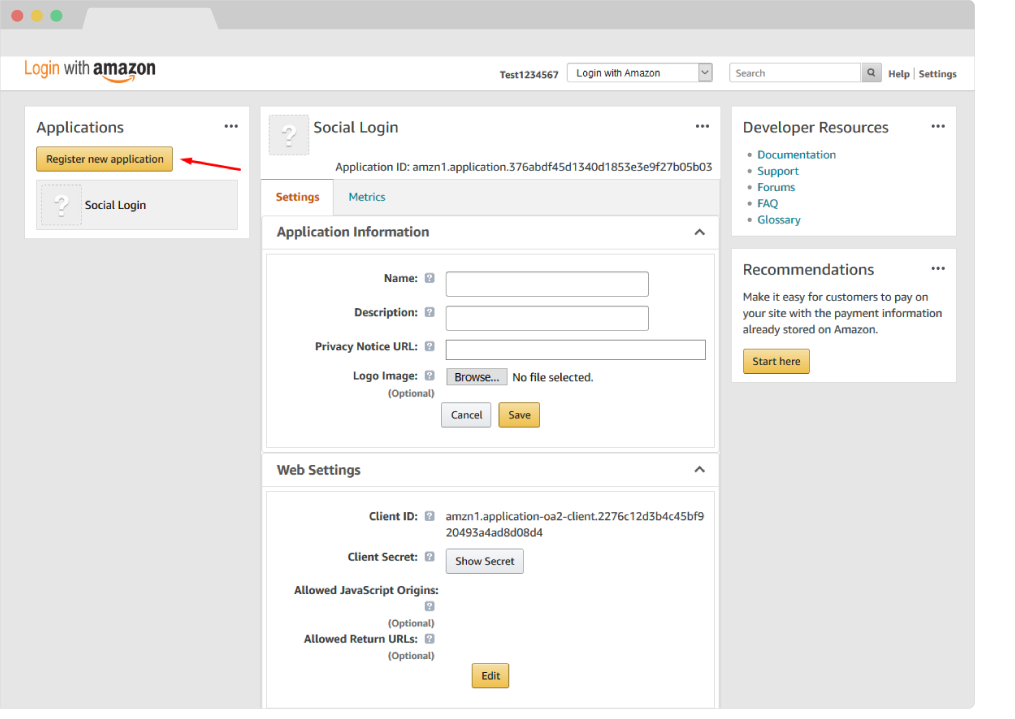Reveal client secret with Show Secret
Screen dimensions: 1015x719
484,561
